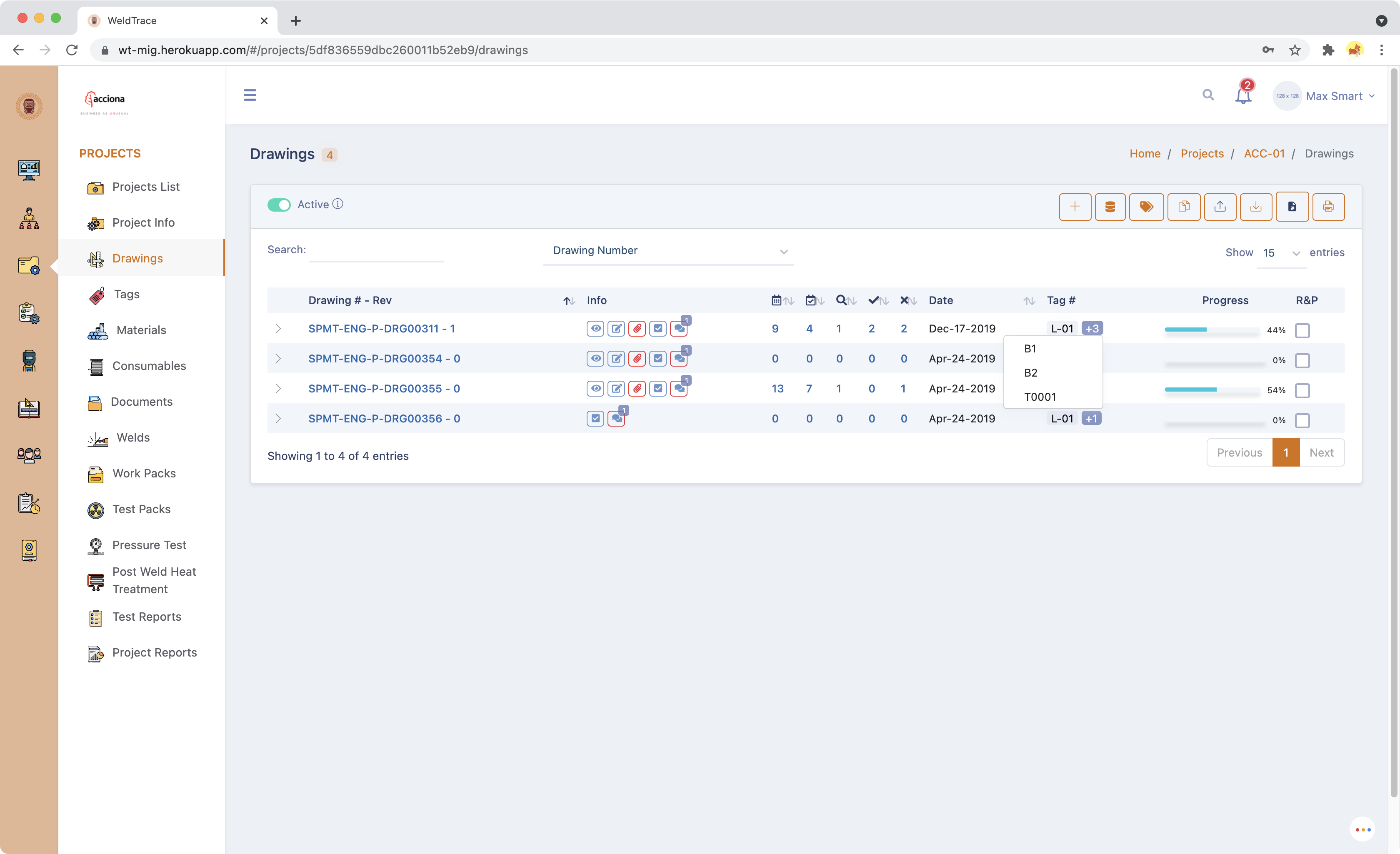Click the add drawing plus button

[1075, 206]
